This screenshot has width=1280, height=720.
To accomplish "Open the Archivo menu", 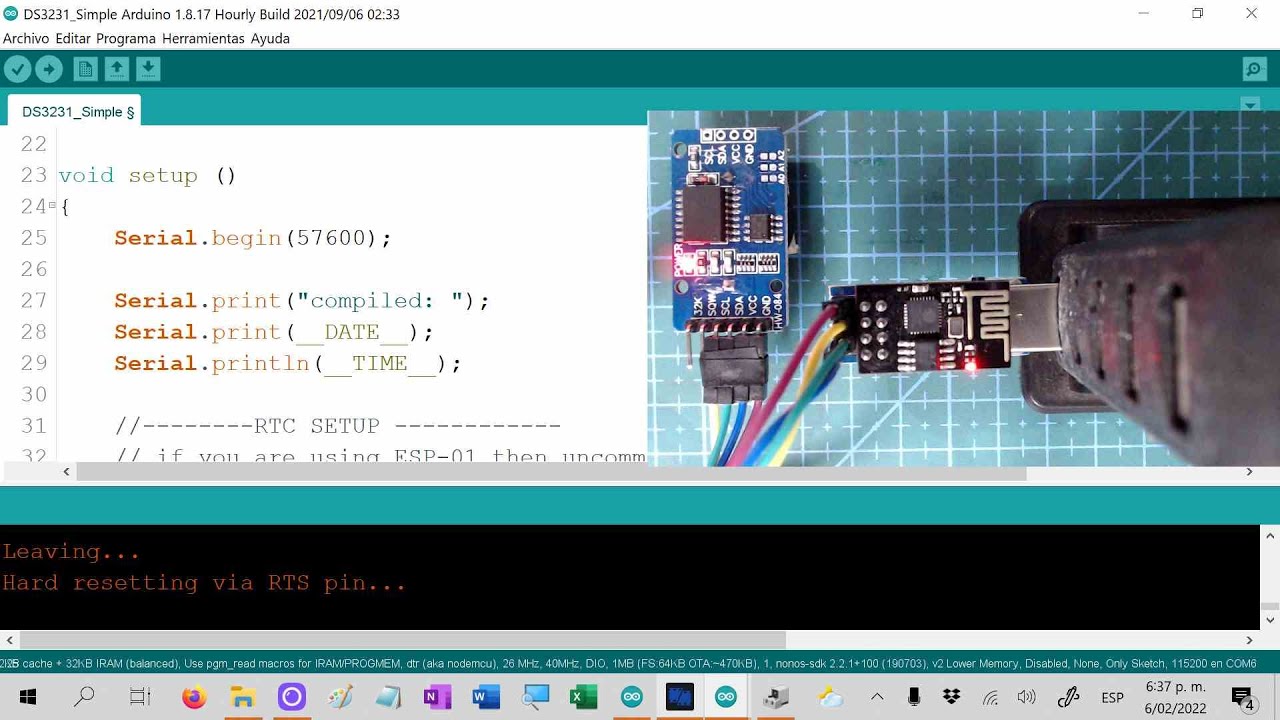I will point(27,38).
